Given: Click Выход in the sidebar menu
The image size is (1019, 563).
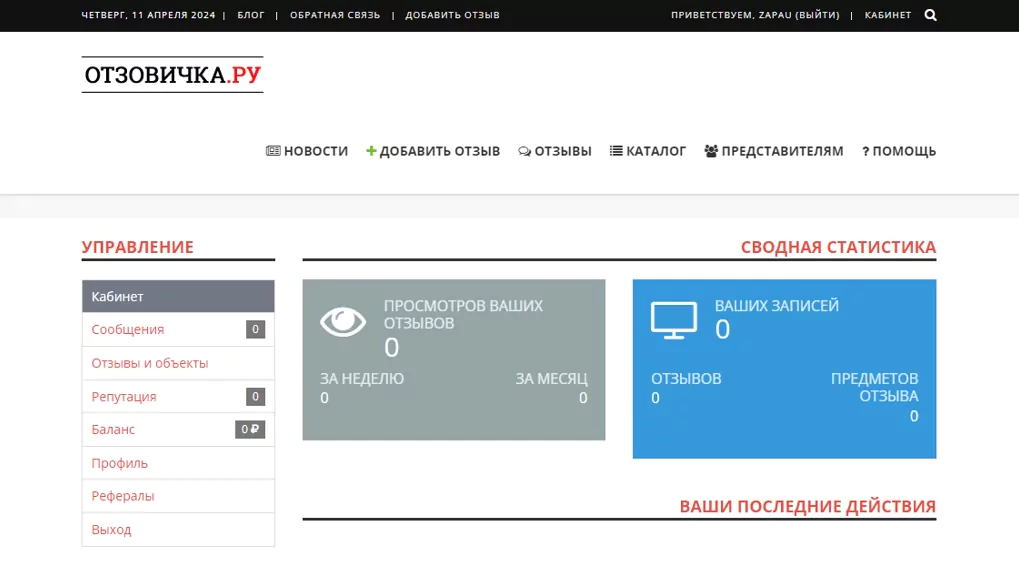Looking at the screenshot, I should (178, 530).
